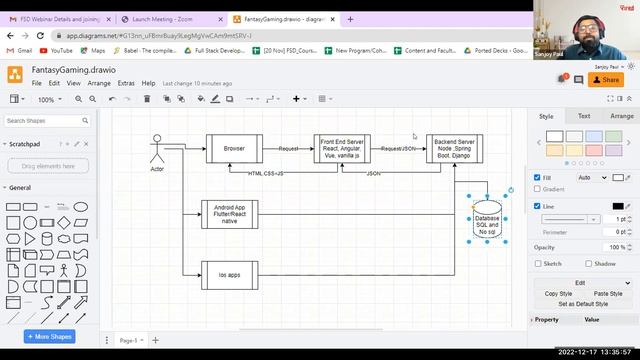640x360 pixels.
Task: Open the line pattern dropdown
Action: tap(570, 220)
